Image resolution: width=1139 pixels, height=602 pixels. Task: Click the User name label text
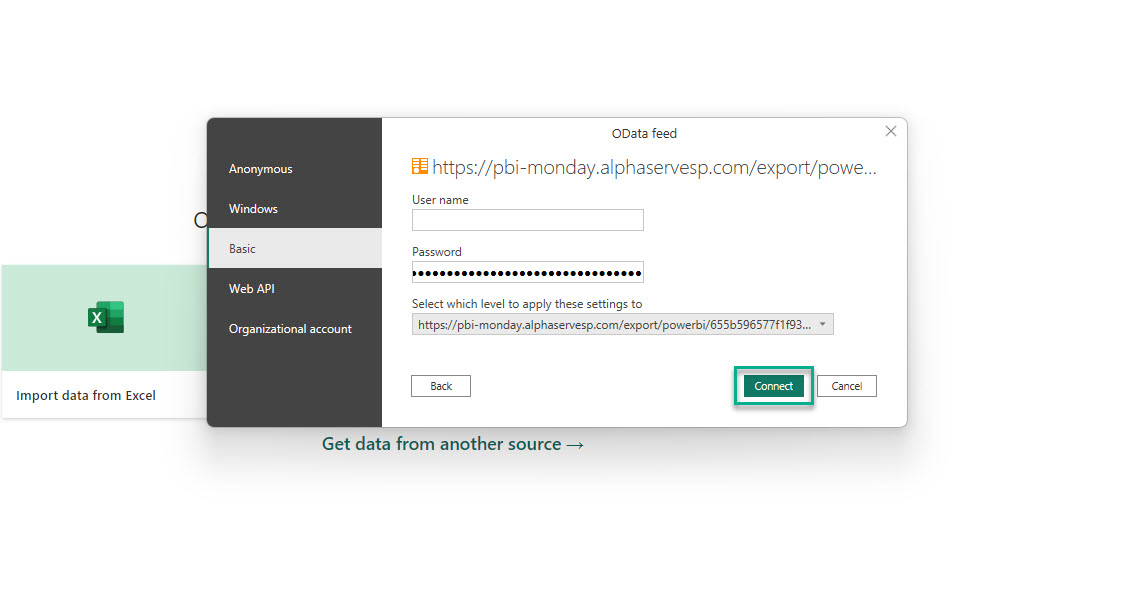pyautogui.click(x=440, y=200)
